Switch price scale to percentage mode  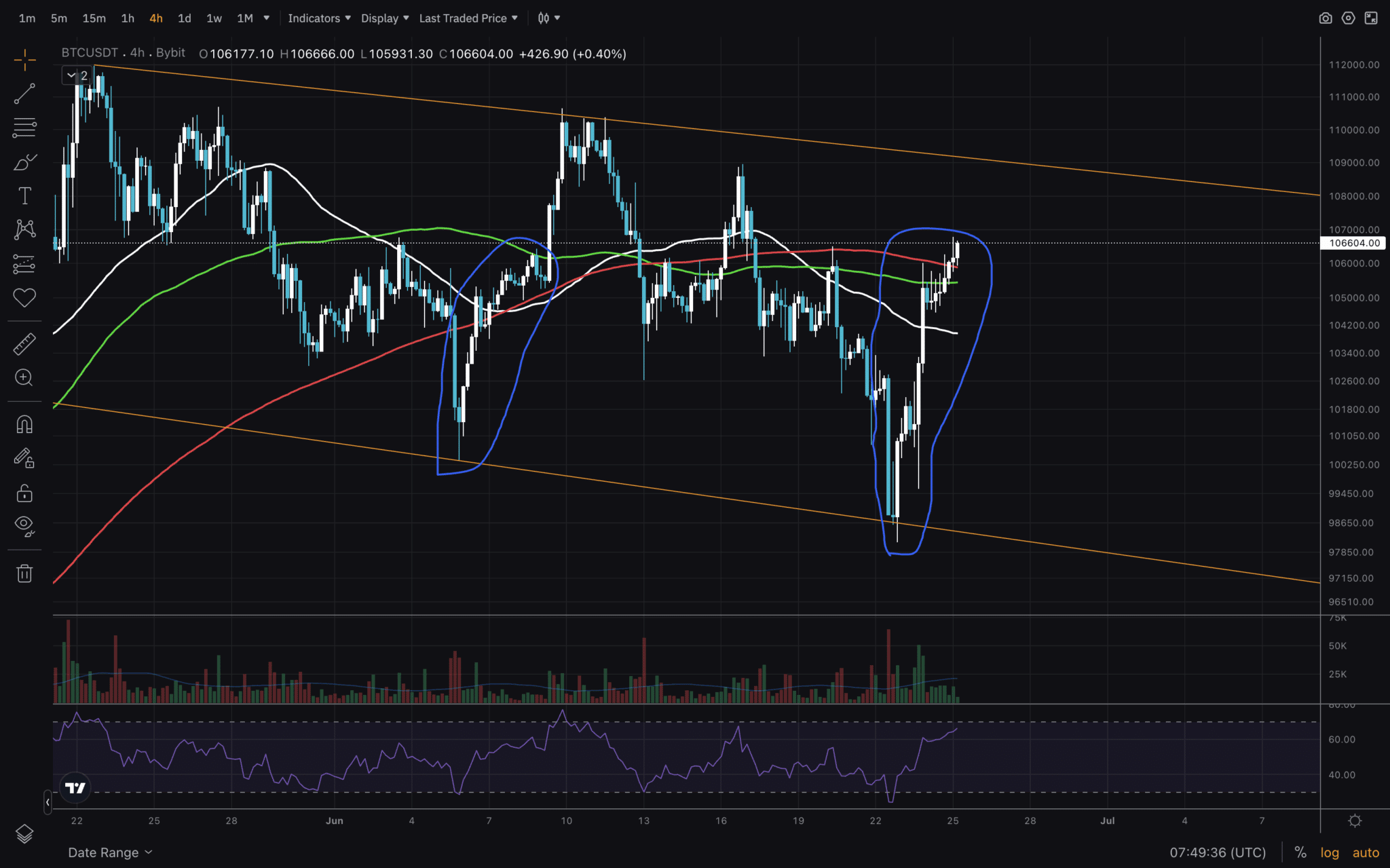tap(1300, 852)
